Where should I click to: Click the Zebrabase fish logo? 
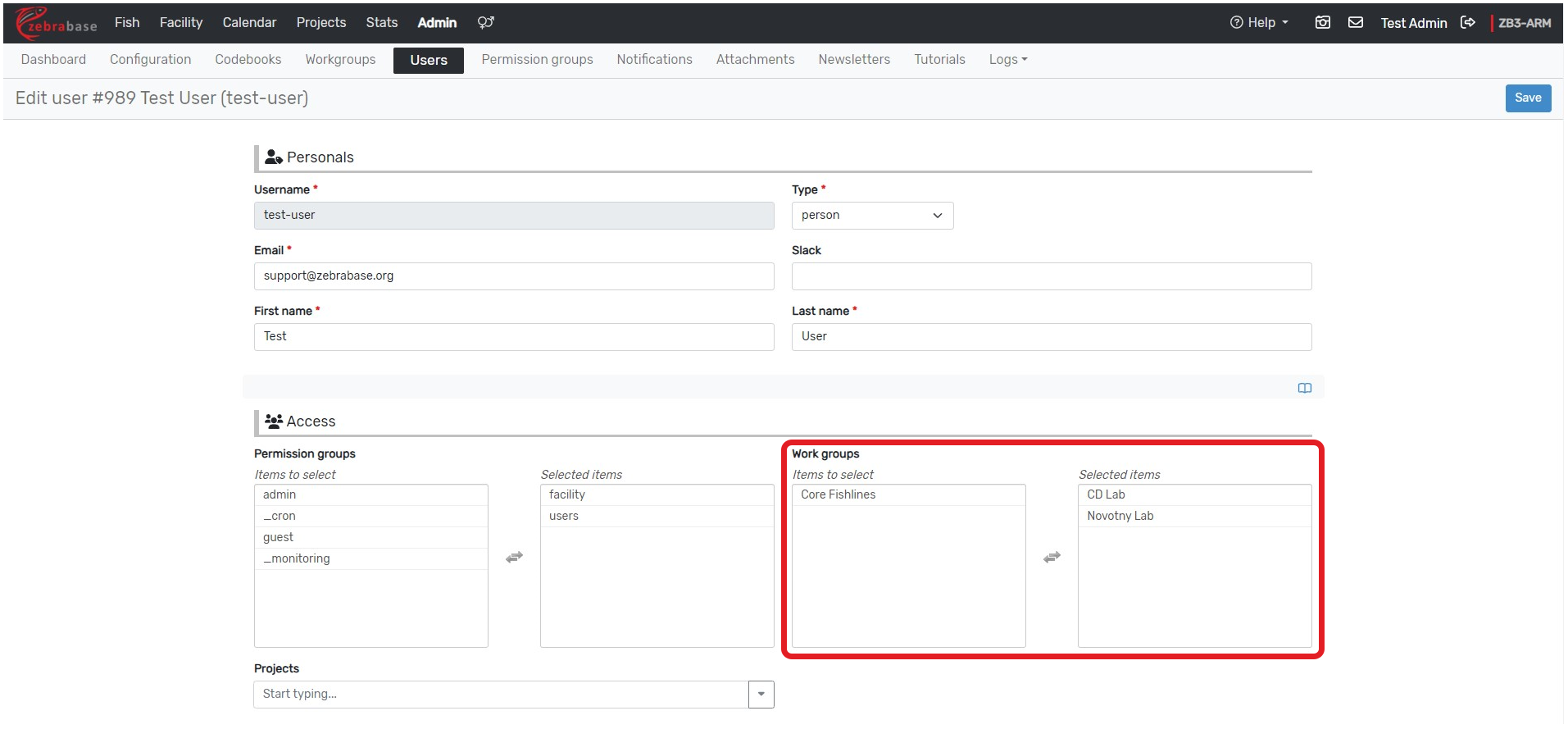tap(56, 23)
